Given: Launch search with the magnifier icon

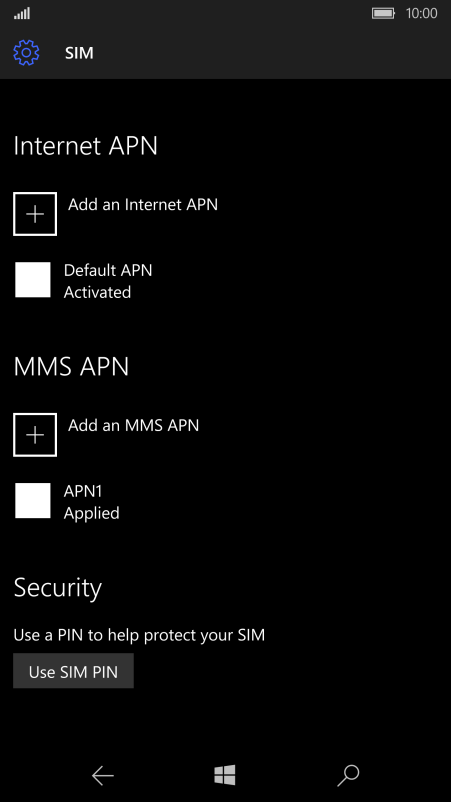Looking at the screenshot, I should [x=348, y=776].
